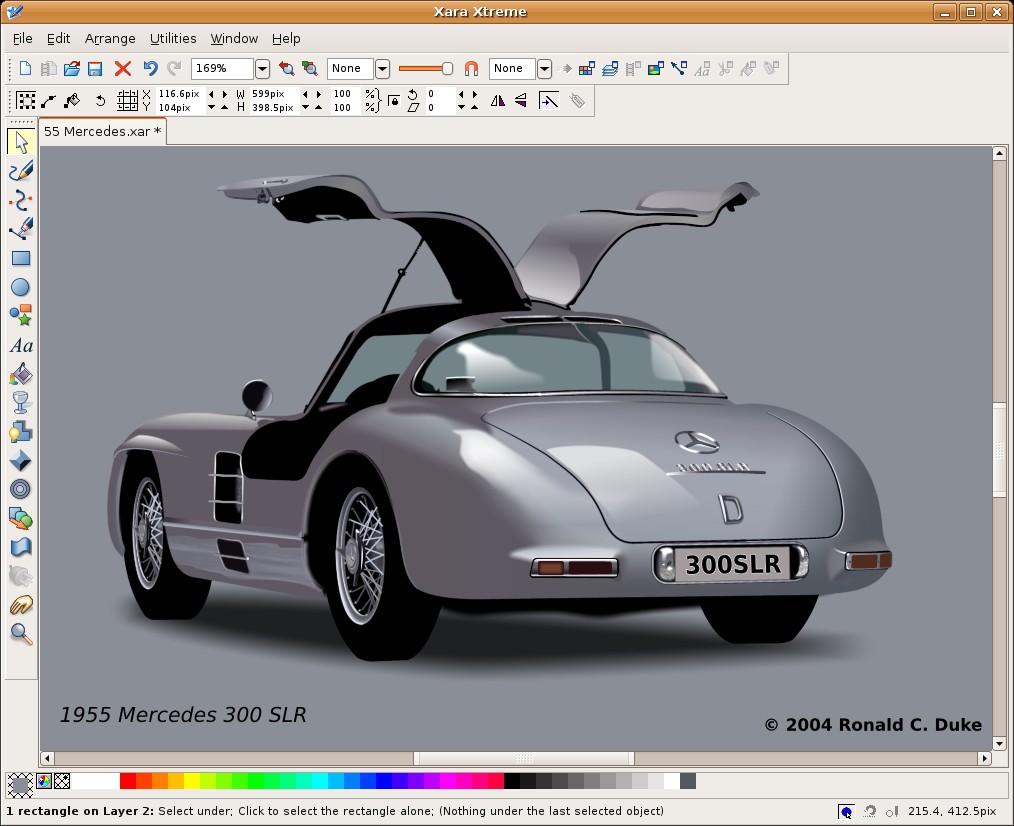The image size is (1014, 826).
Task: Expand the second None dropdown
Action: click(545, 69)
